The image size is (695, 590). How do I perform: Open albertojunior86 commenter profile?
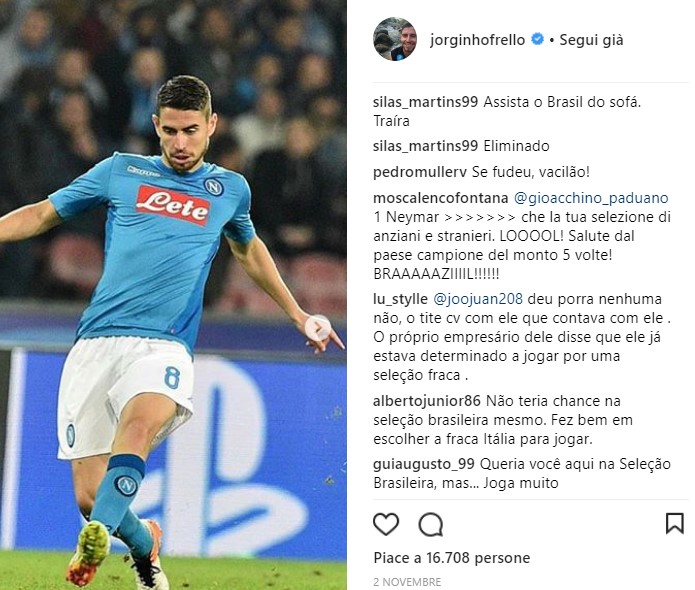point(427,401)
